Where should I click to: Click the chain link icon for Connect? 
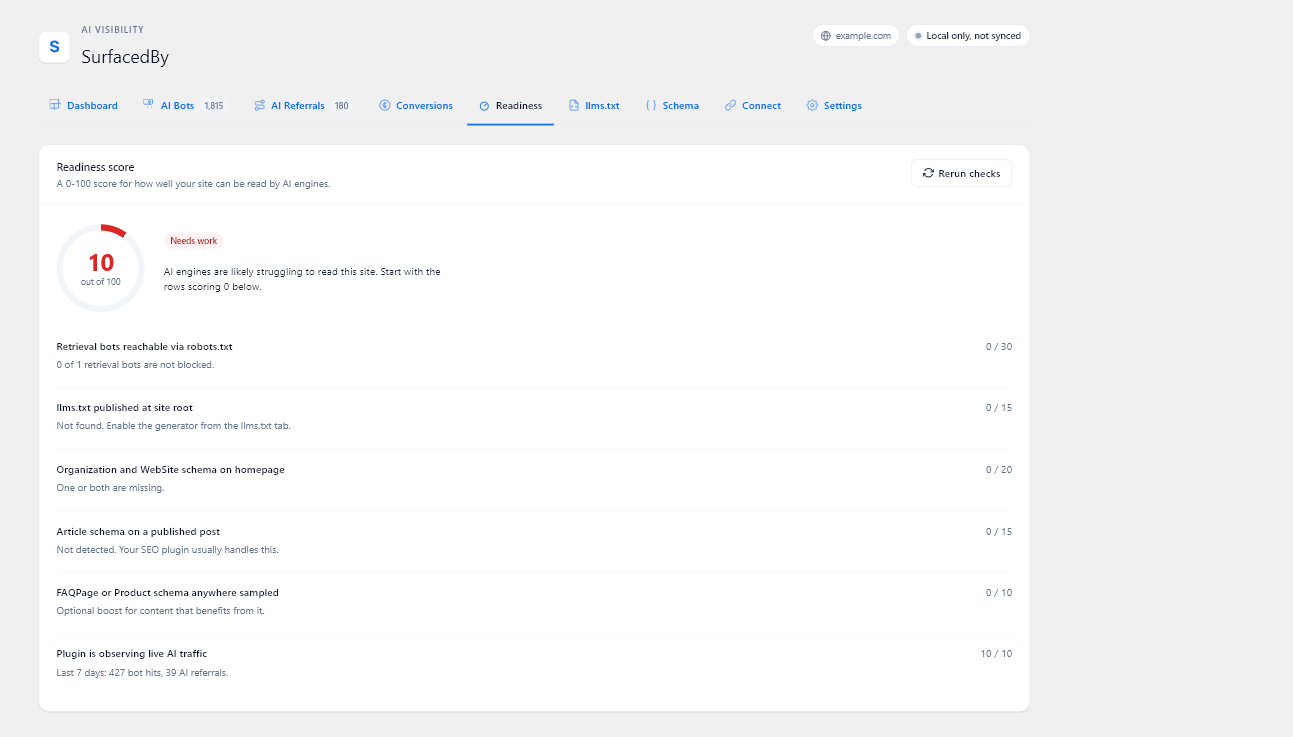point(731,105)
